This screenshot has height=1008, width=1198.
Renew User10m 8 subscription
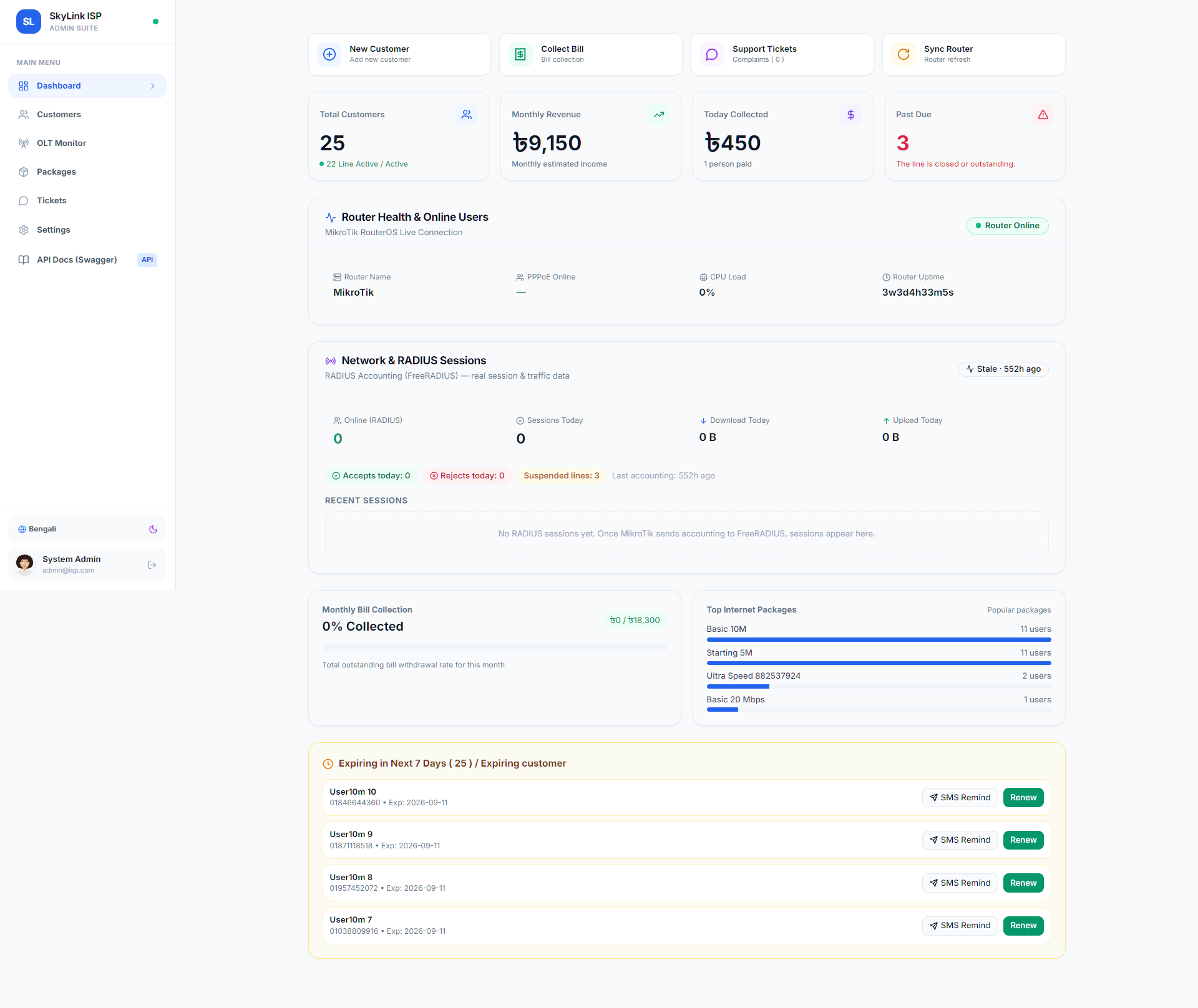[x=1023, y=883]
